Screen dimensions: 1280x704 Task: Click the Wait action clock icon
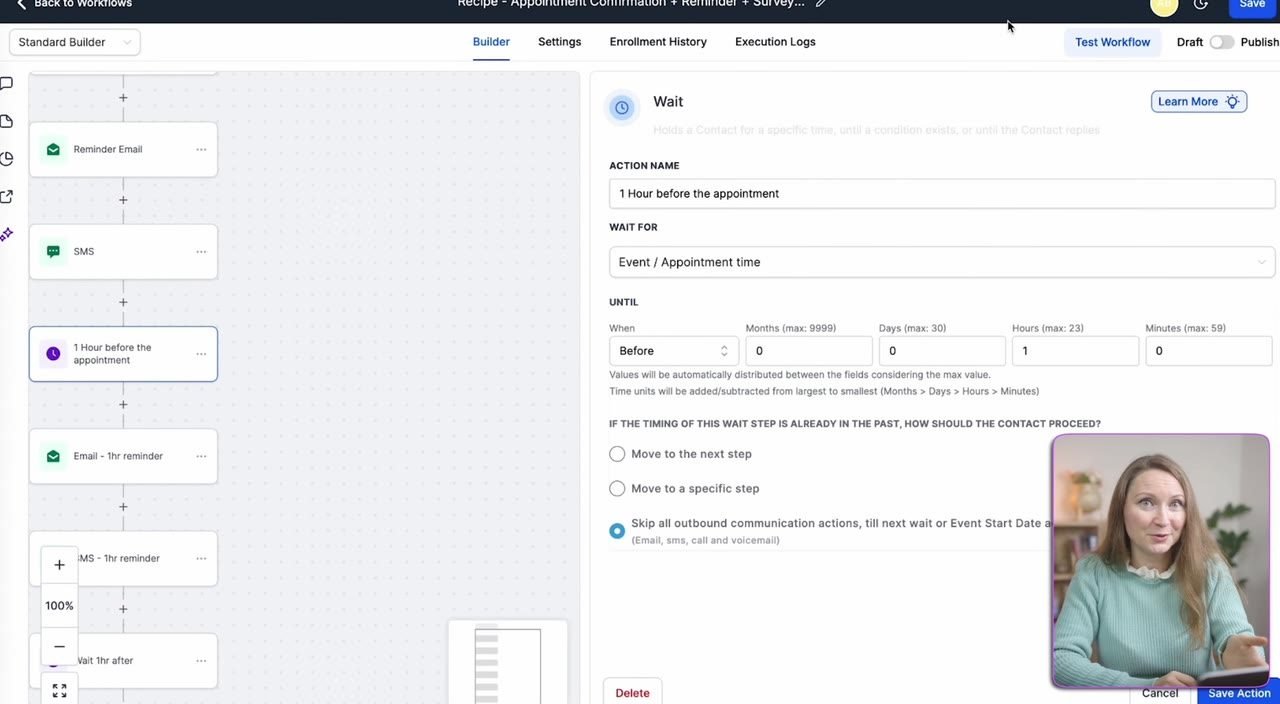622,108
